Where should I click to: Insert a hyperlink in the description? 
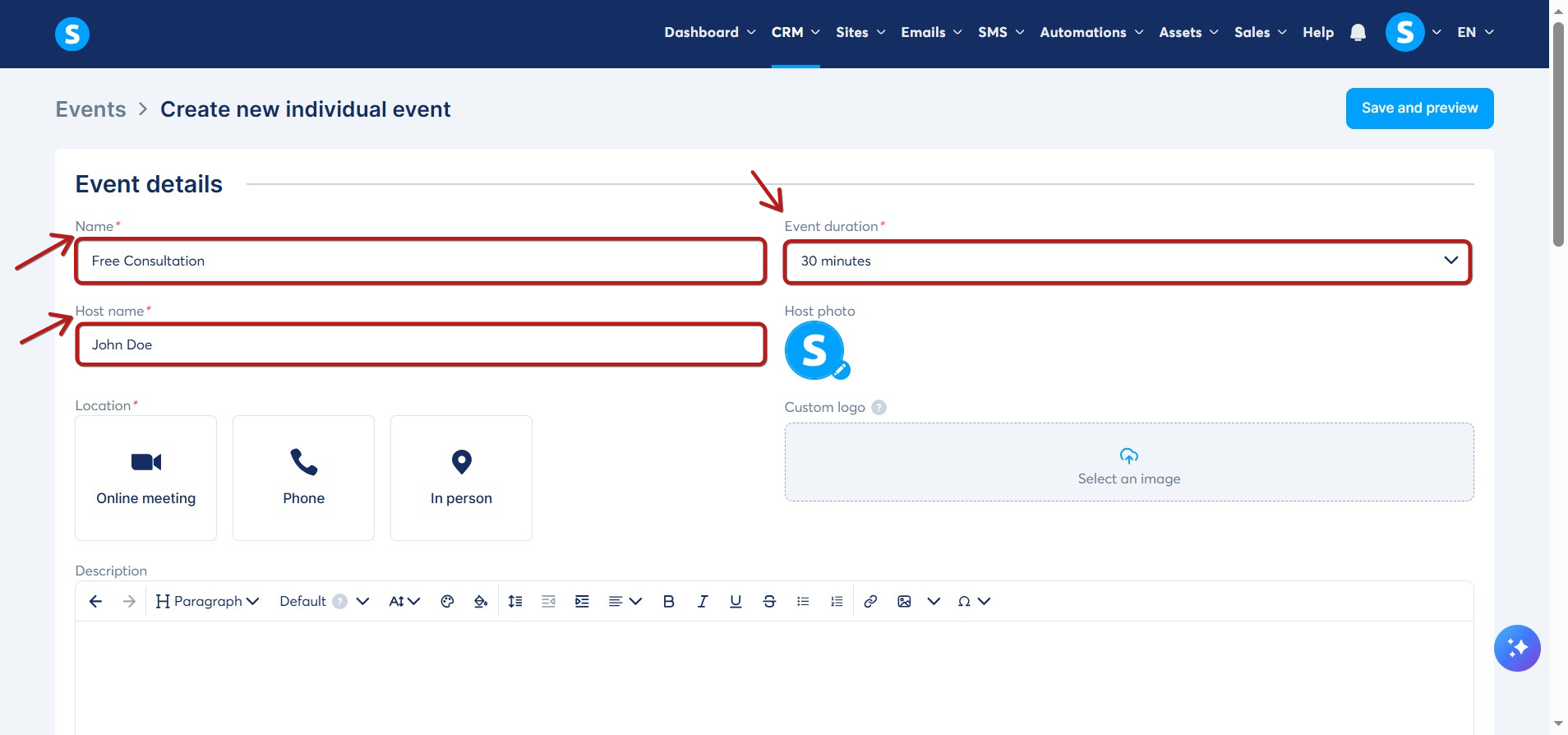point(870,602)
